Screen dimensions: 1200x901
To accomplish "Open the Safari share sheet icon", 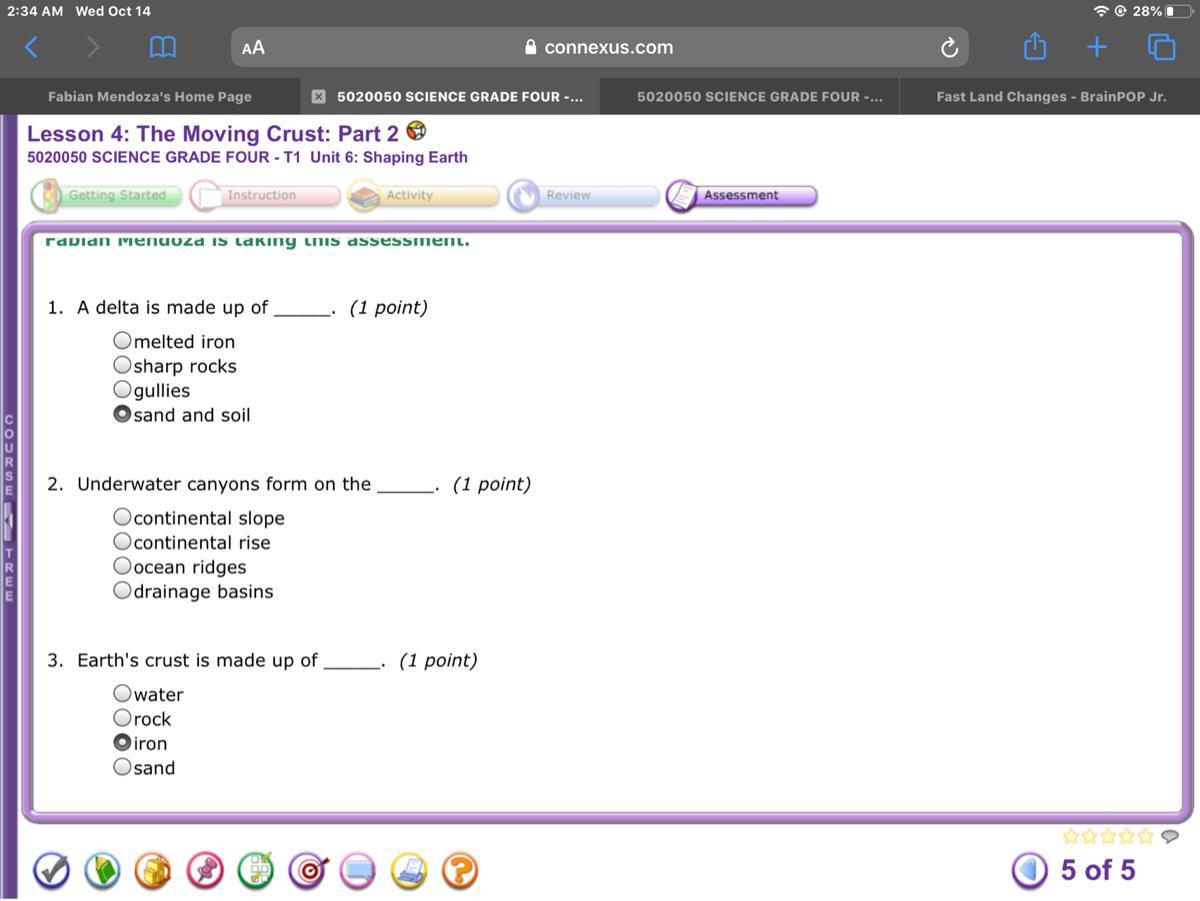I will (x=1035, y=46).
